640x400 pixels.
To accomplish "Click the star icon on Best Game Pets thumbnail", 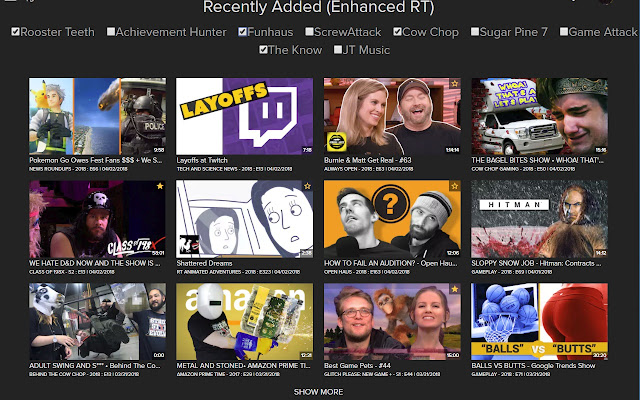I will (454, 289).
